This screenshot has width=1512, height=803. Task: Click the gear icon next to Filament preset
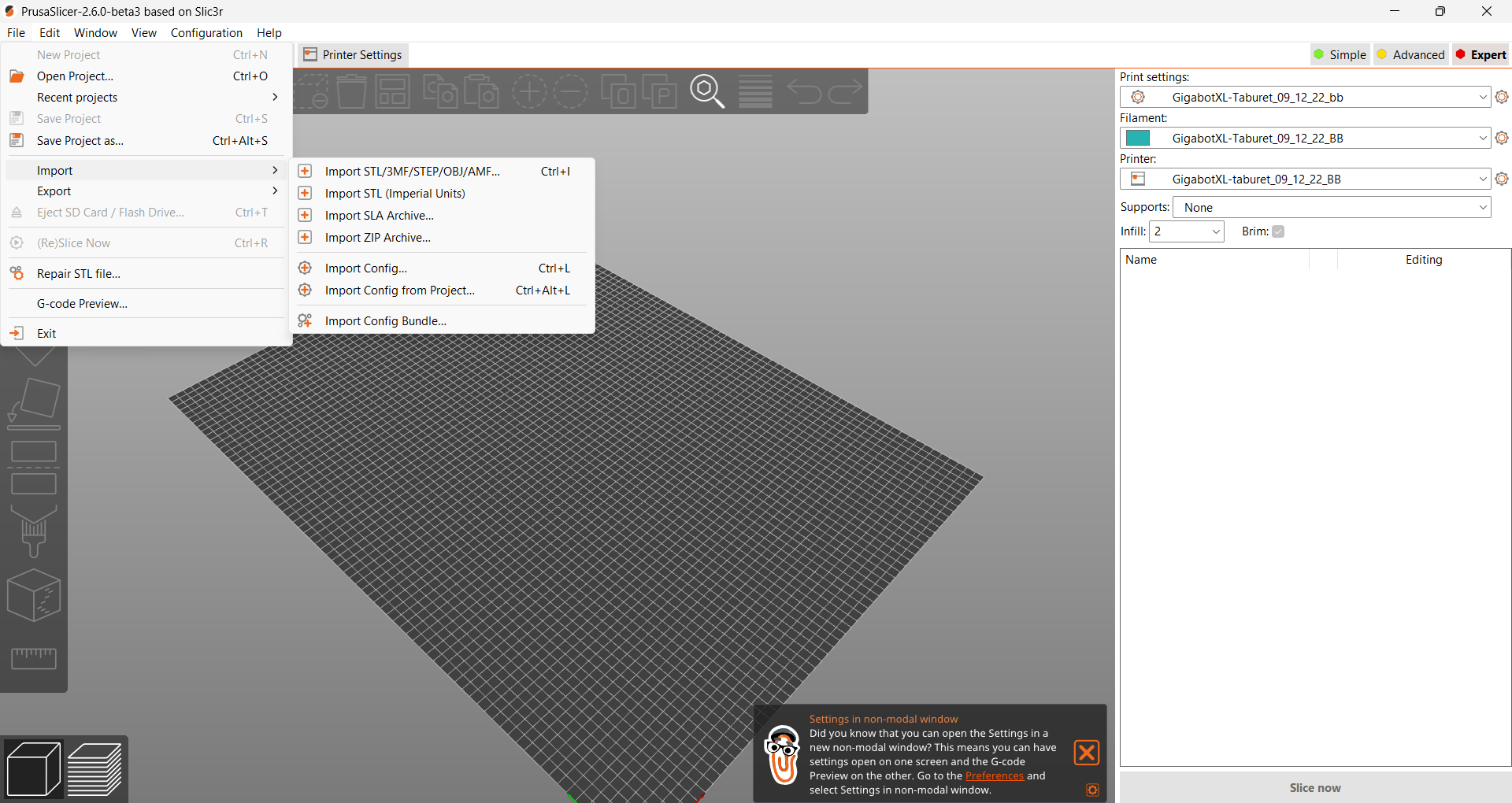[x=1502, y=138]
